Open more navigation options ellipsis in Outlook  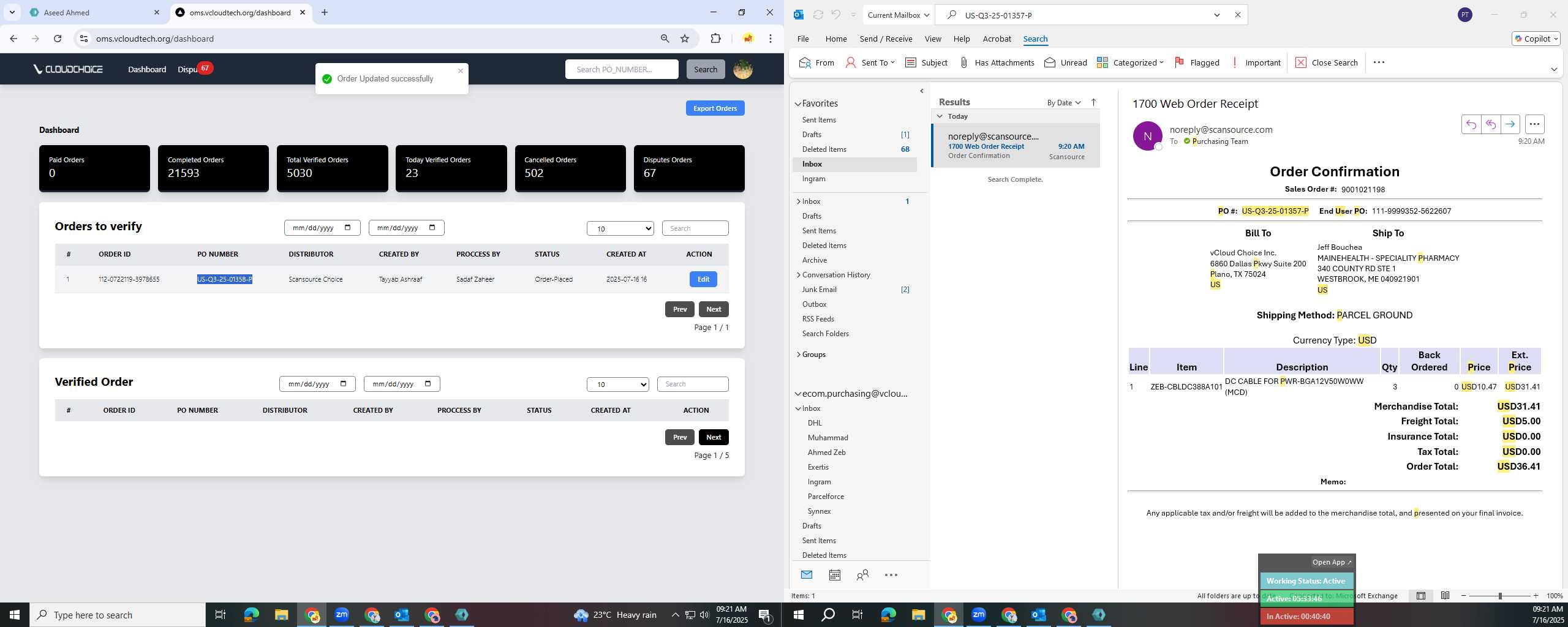coord(891,575)
